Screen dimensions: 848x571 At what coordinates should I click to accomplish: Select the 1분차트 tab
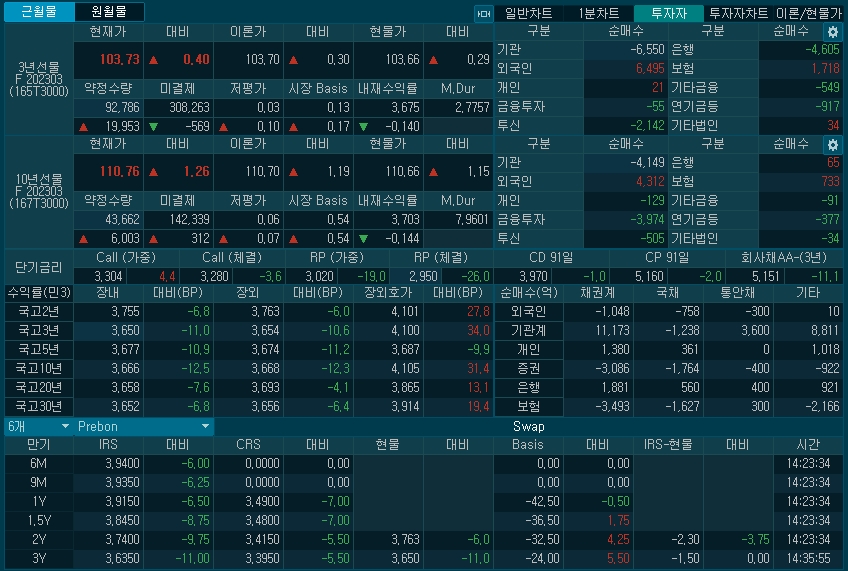pyautogui.click(x=598, y=13)
